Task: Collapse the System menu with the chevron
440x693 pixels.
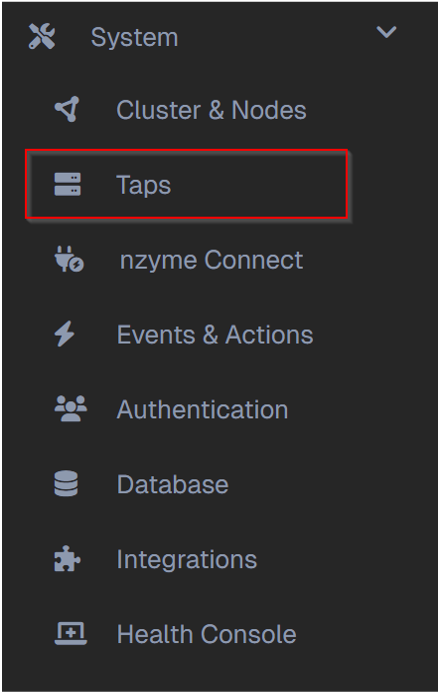Action: coord(386,32)
